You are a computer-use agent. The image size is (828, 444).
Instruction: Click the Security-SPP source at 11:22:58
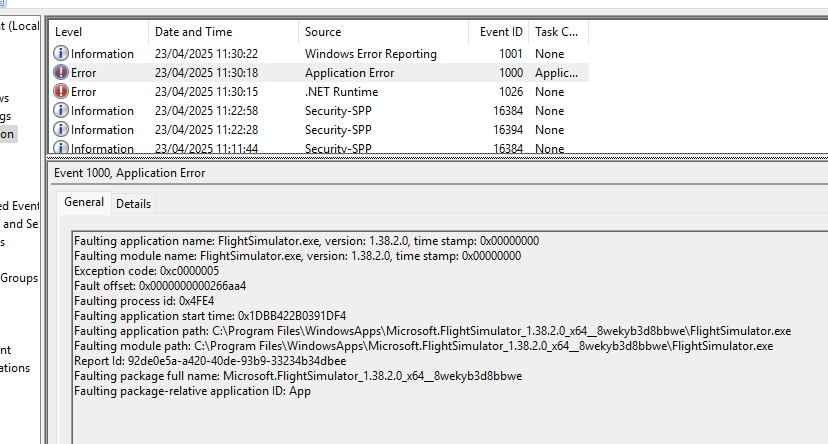[x=338, y=111]
